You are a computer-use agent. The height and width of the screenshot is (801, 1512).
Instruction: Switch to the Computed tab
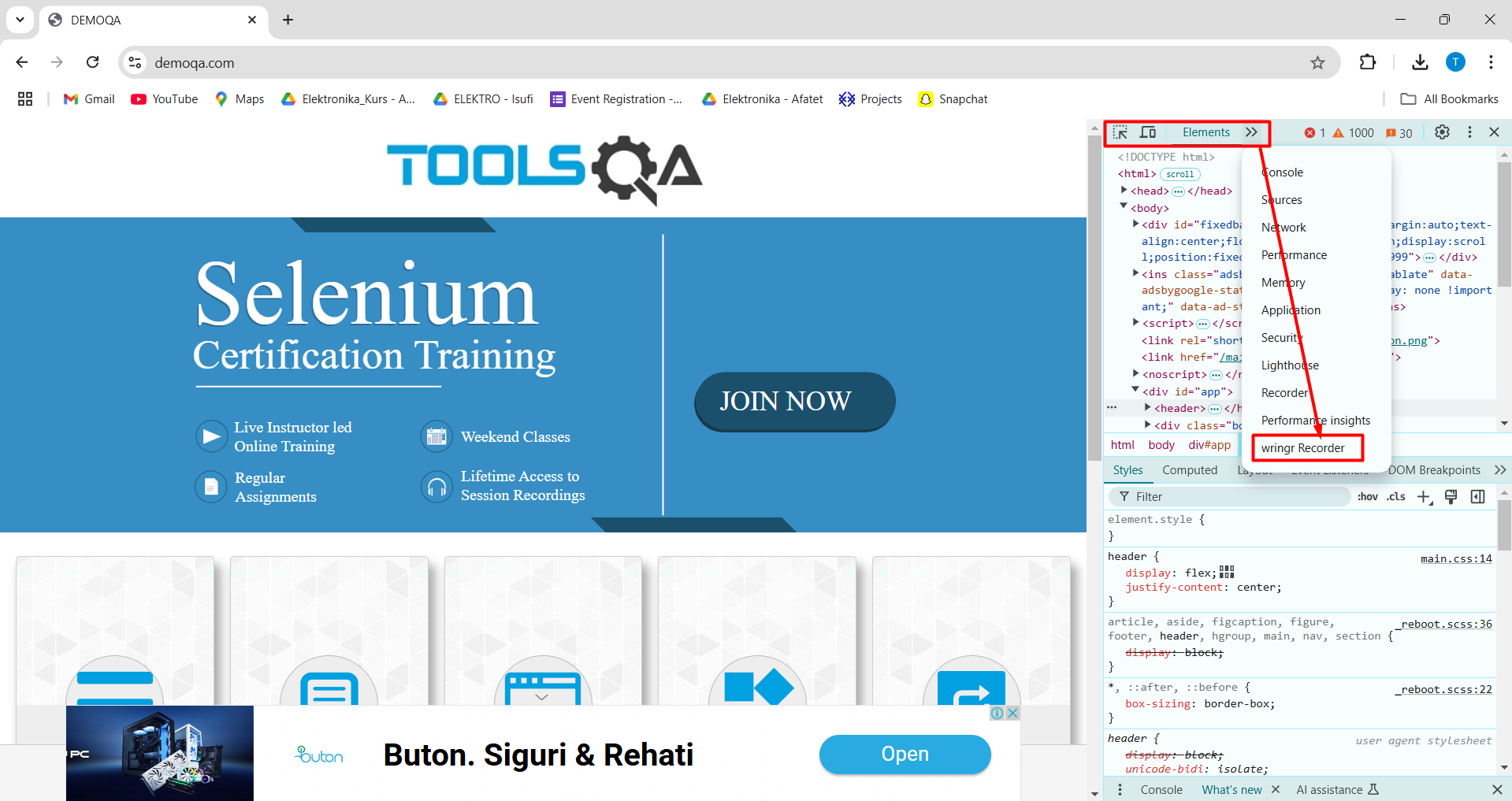[1190, 470]
